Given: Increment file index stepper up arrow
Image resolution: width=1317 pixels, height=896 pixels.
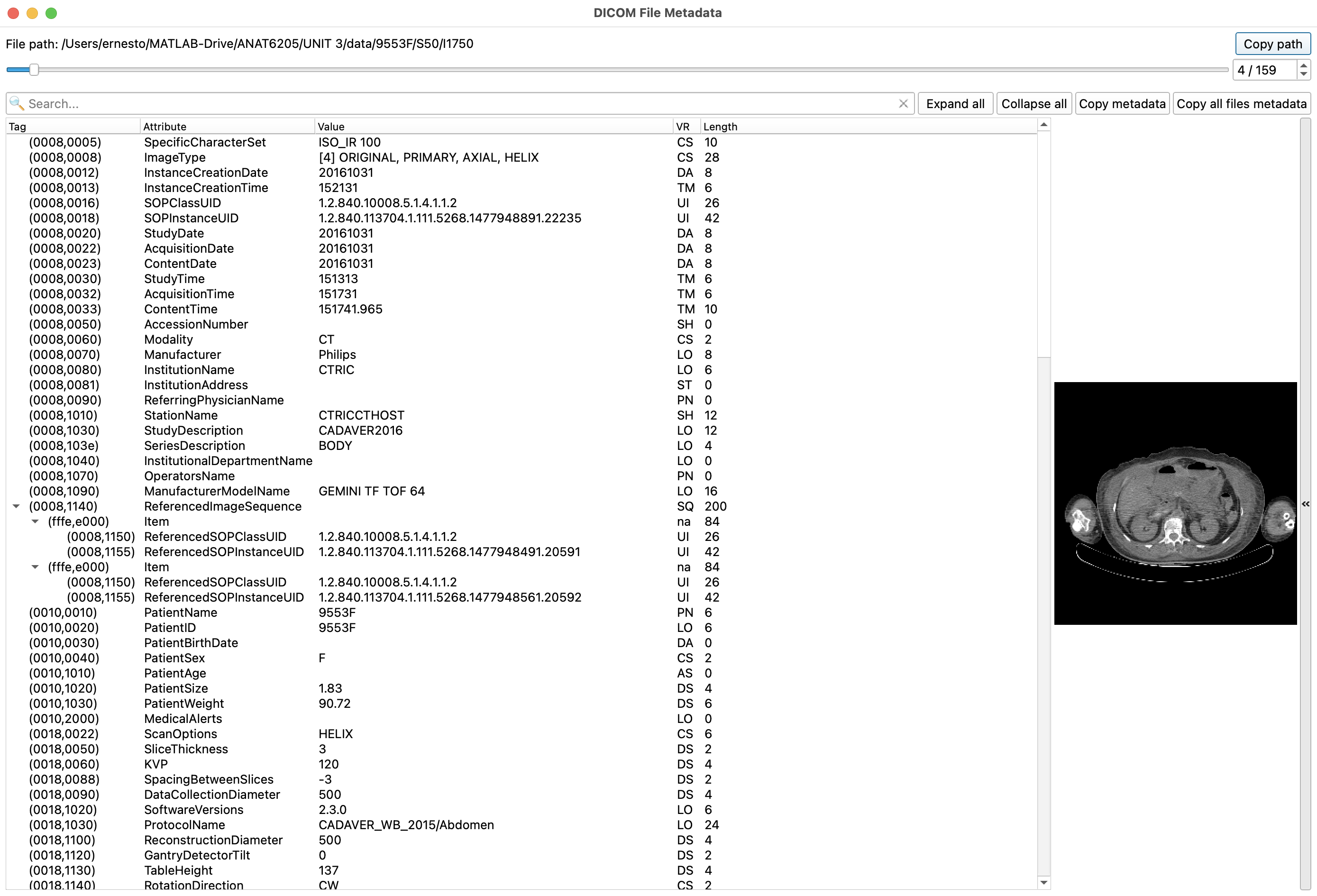Looking at the screenshot, I should (x=1303, y=65).
